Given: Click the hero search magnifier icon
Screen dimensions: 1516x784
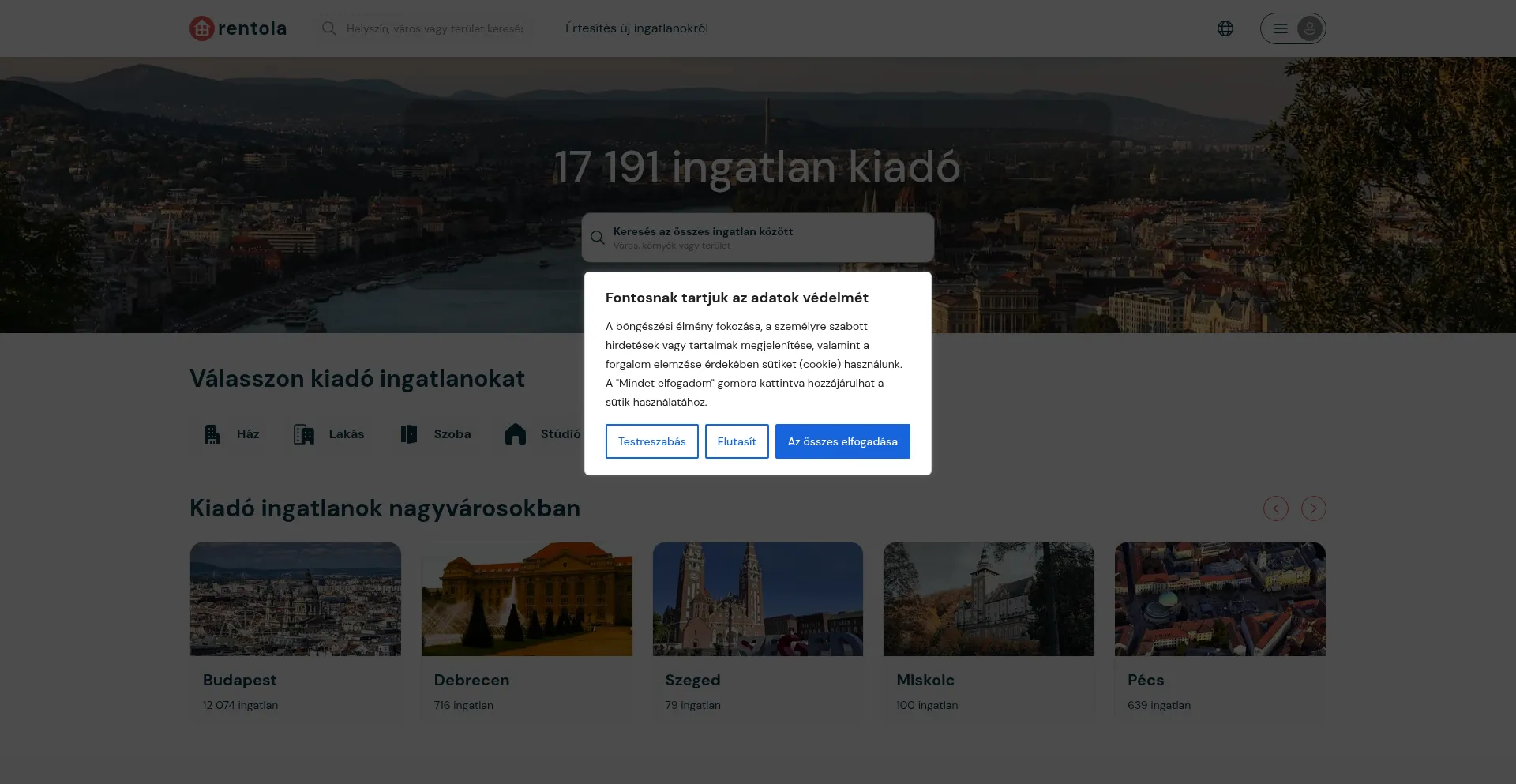Looking at the screenshot, I should pos(598,238).
